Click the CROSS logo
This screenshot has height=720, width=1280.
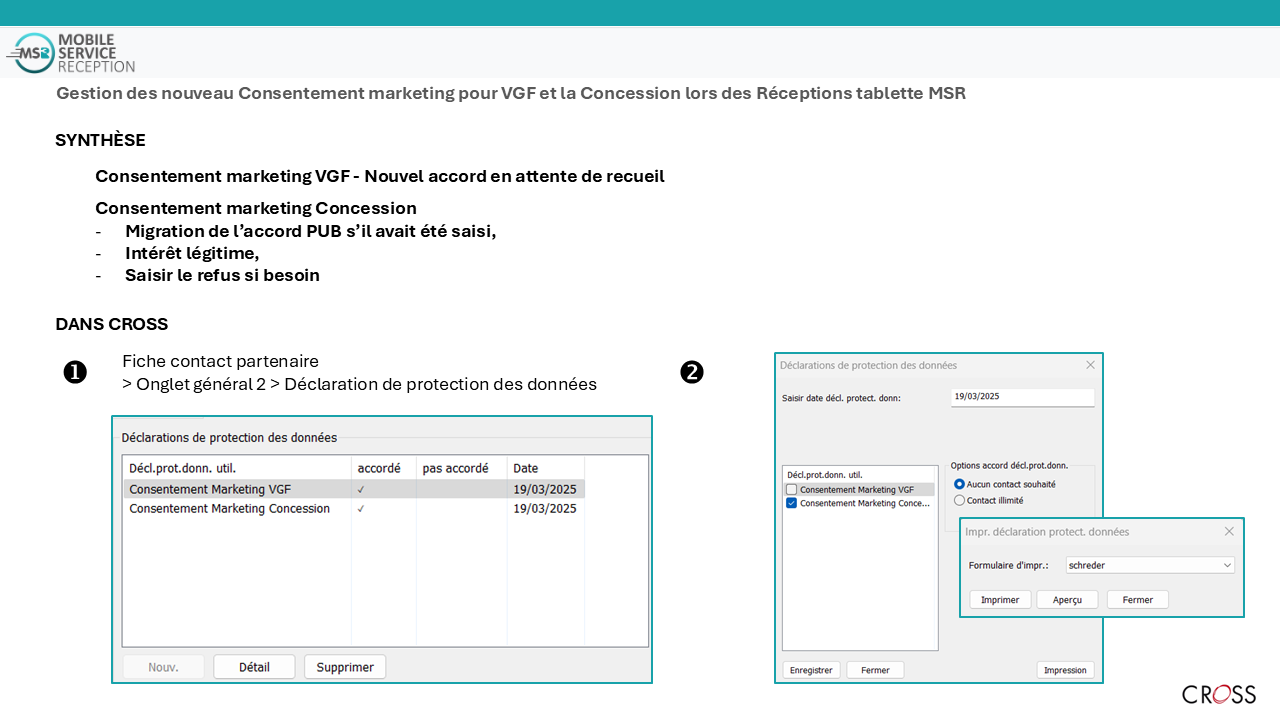click(1219, 694)
